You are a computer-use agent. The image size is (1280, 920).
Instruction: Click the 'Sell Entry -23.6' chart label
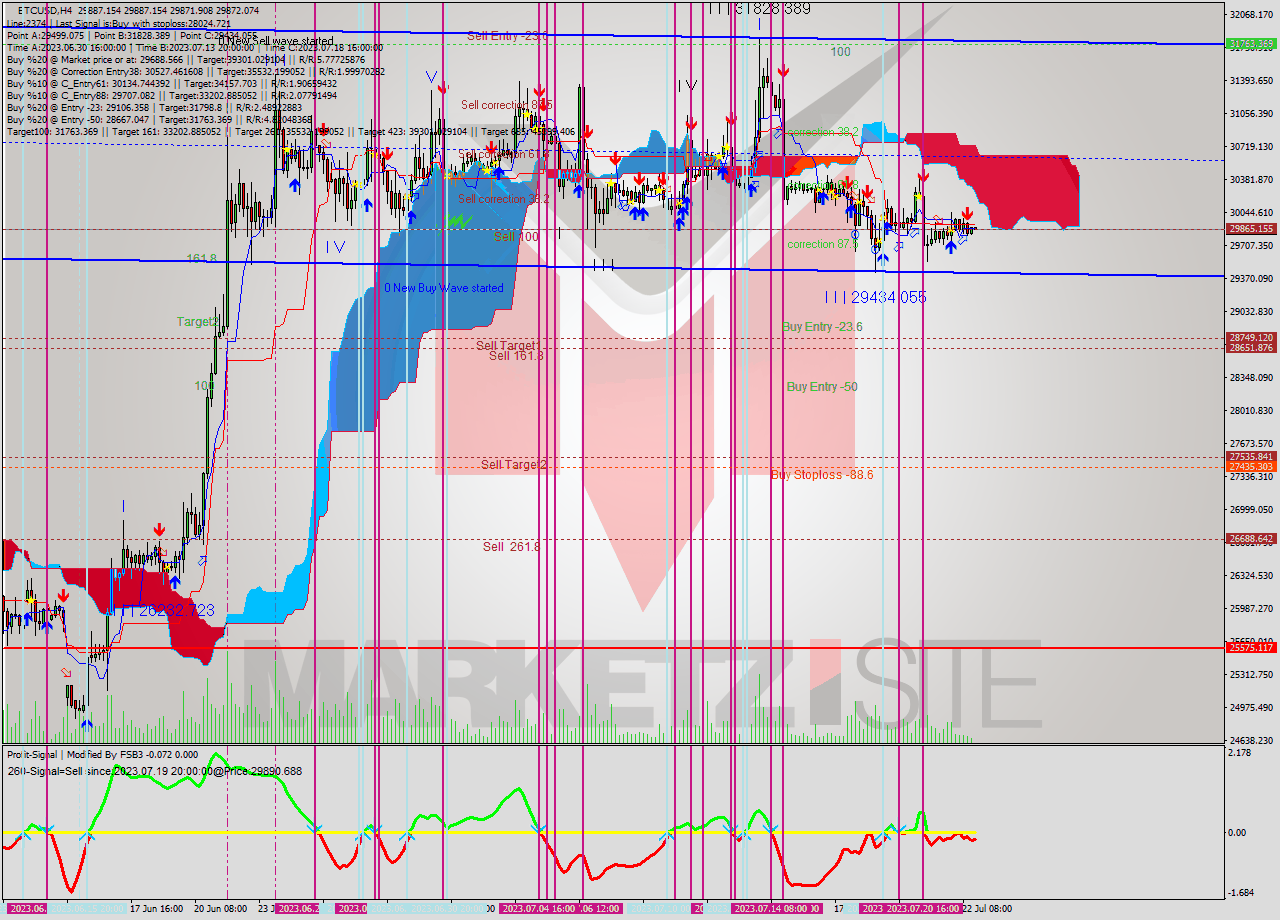pos(507,36)
